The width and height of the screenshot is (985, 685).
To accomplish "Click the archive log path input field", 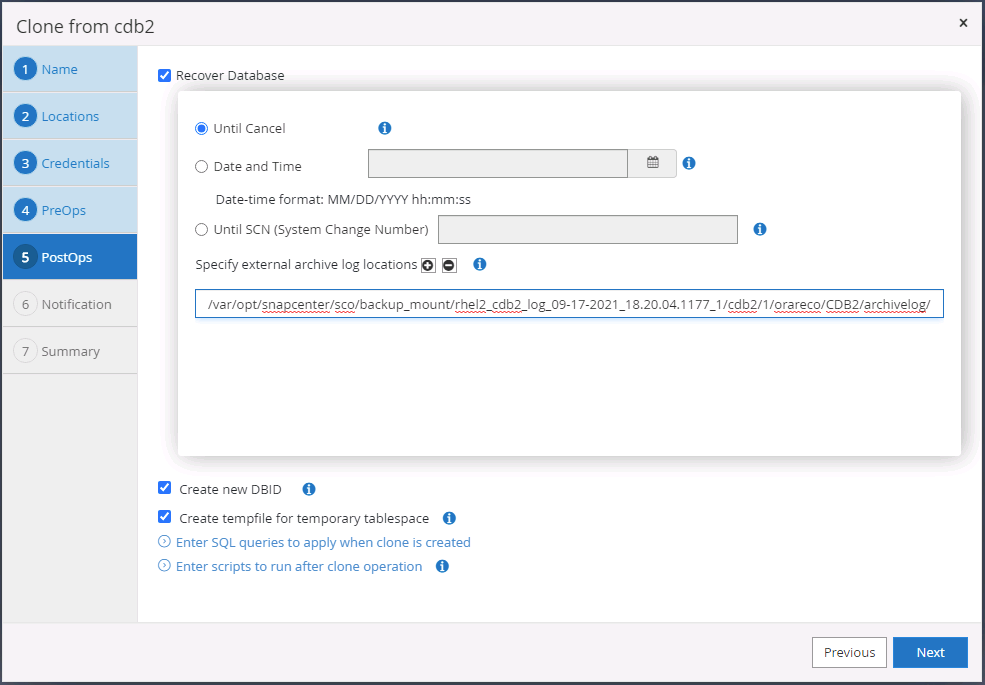I will click(x=569, y=305).
